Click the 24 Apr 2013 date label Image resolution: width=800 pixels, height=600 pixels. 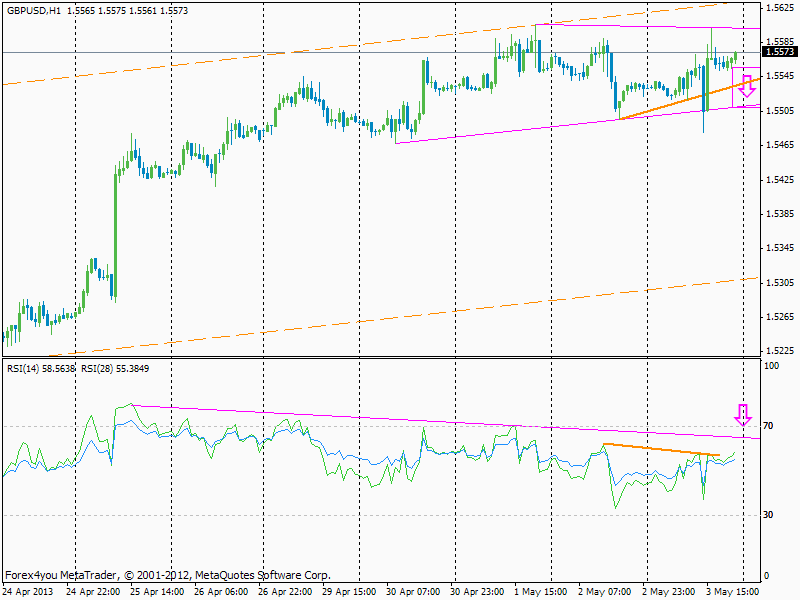[29, 592]
